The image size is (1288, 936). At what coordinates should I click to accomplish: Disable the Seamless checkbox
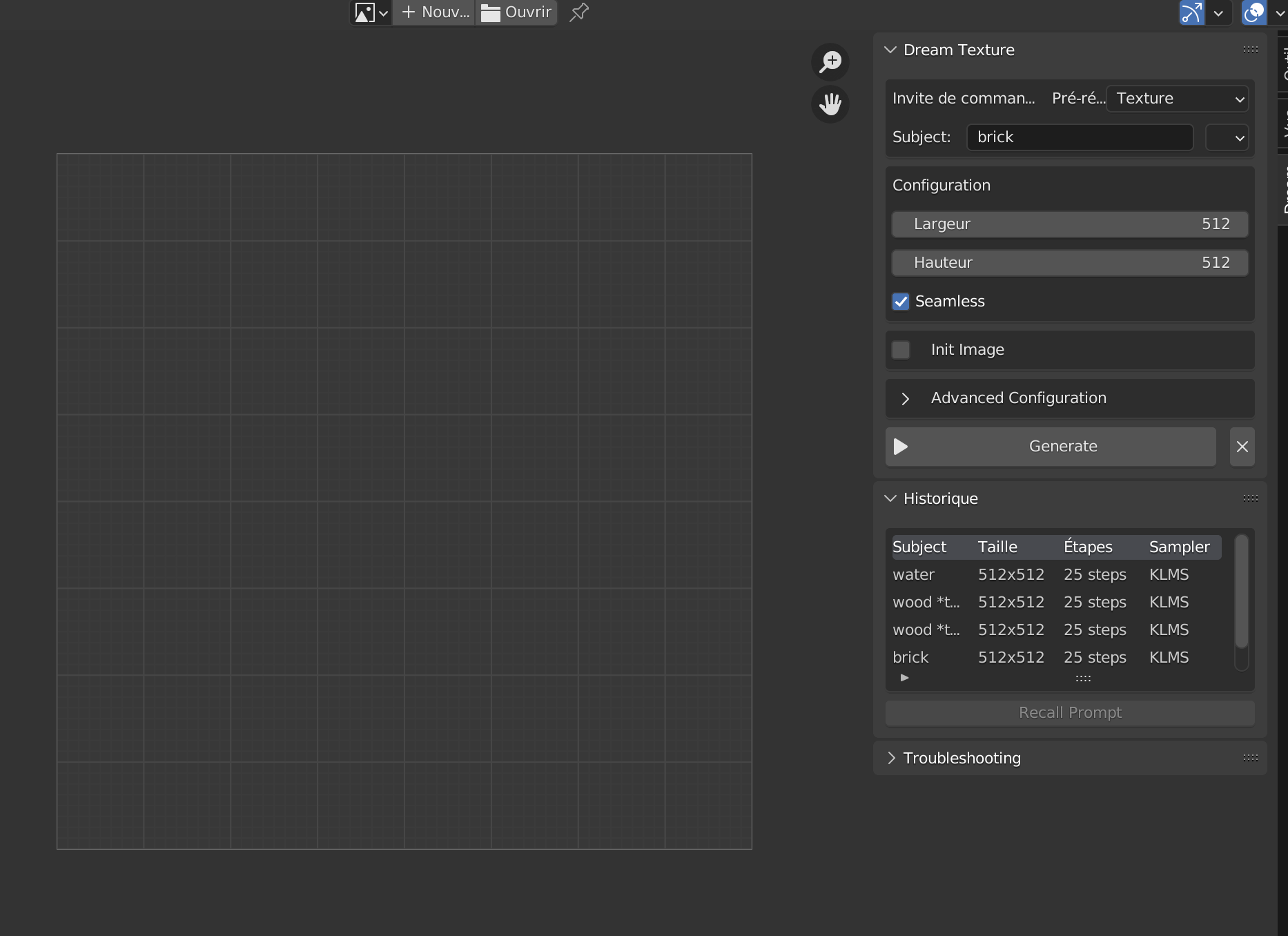point(901,302)
